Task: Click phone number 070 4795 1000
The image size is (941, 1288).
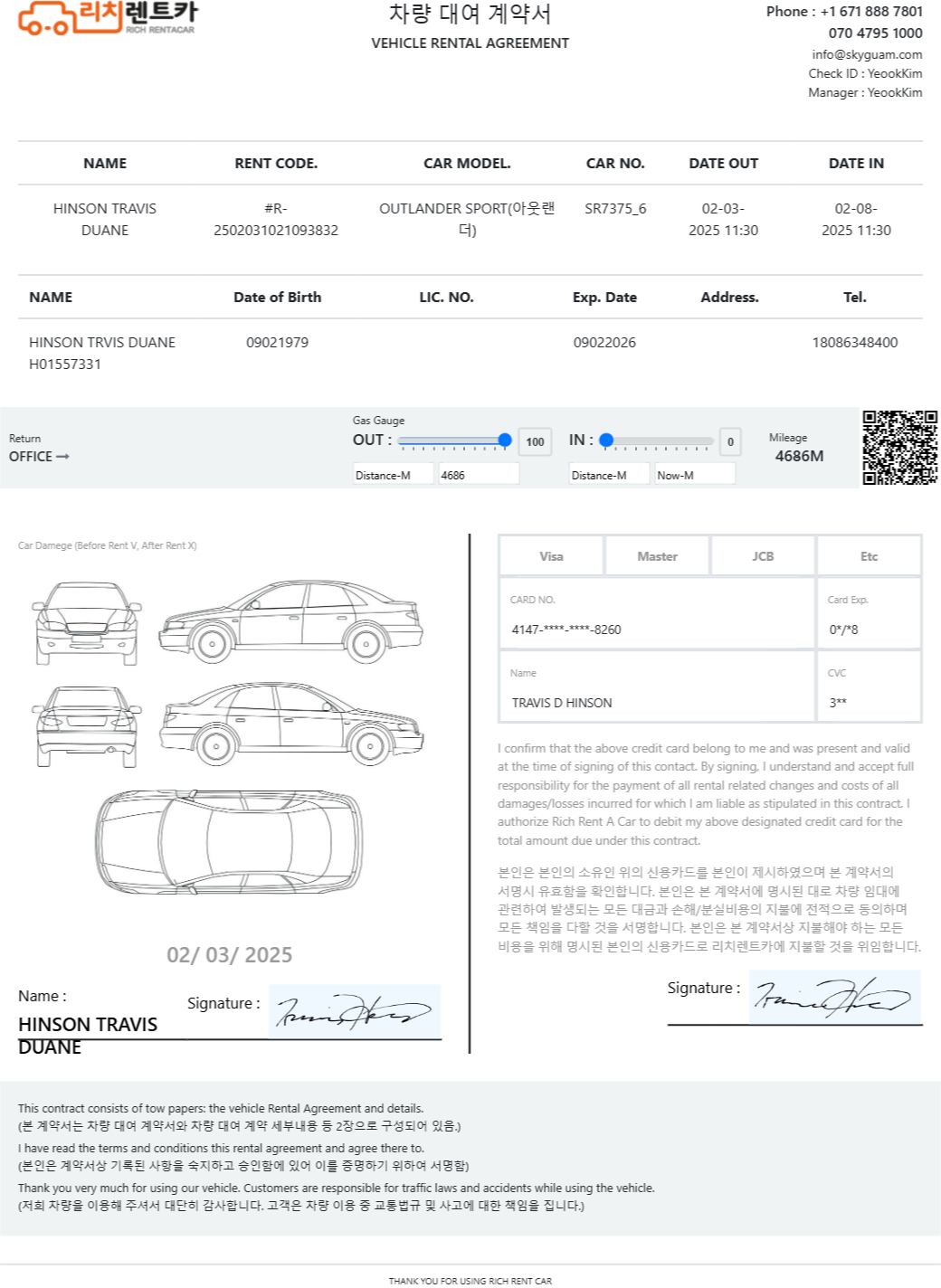Action: [876, 33]
